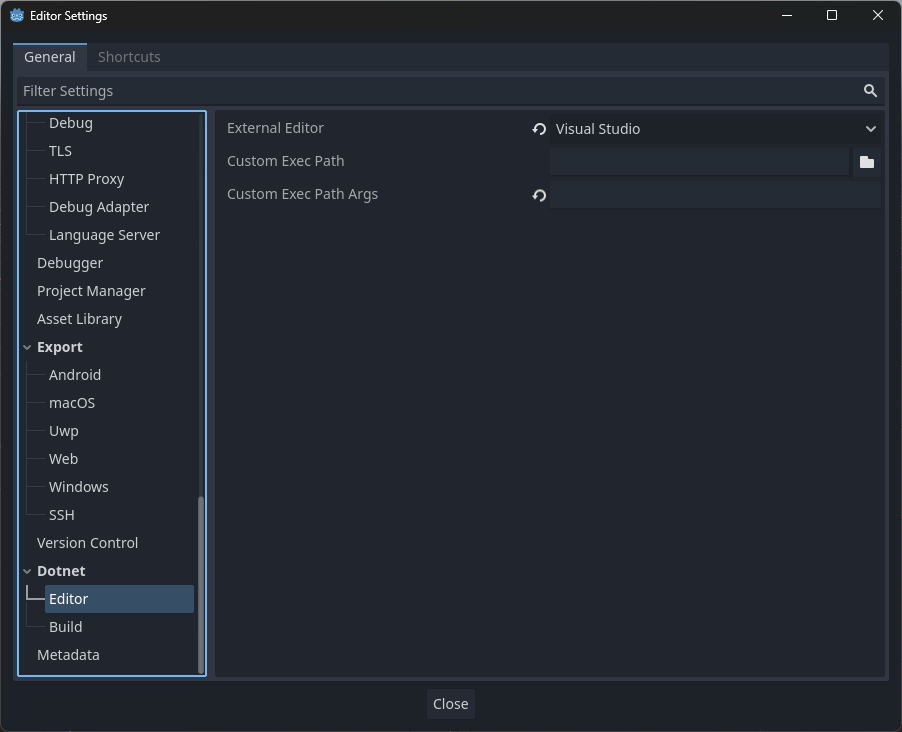Collapse the Dotnet tree section
Screen dimensions: 902x732
27,571
